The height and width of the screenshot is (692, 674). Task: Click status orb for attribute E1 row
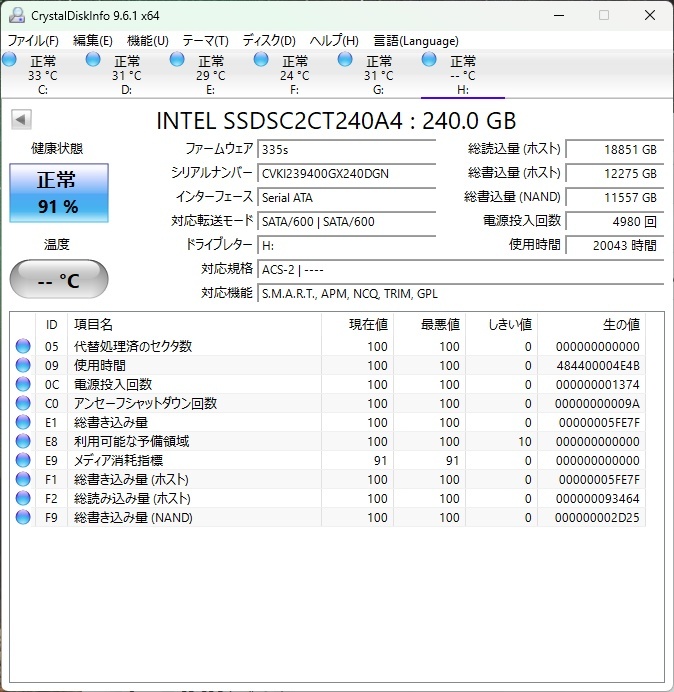coord(23,422)
